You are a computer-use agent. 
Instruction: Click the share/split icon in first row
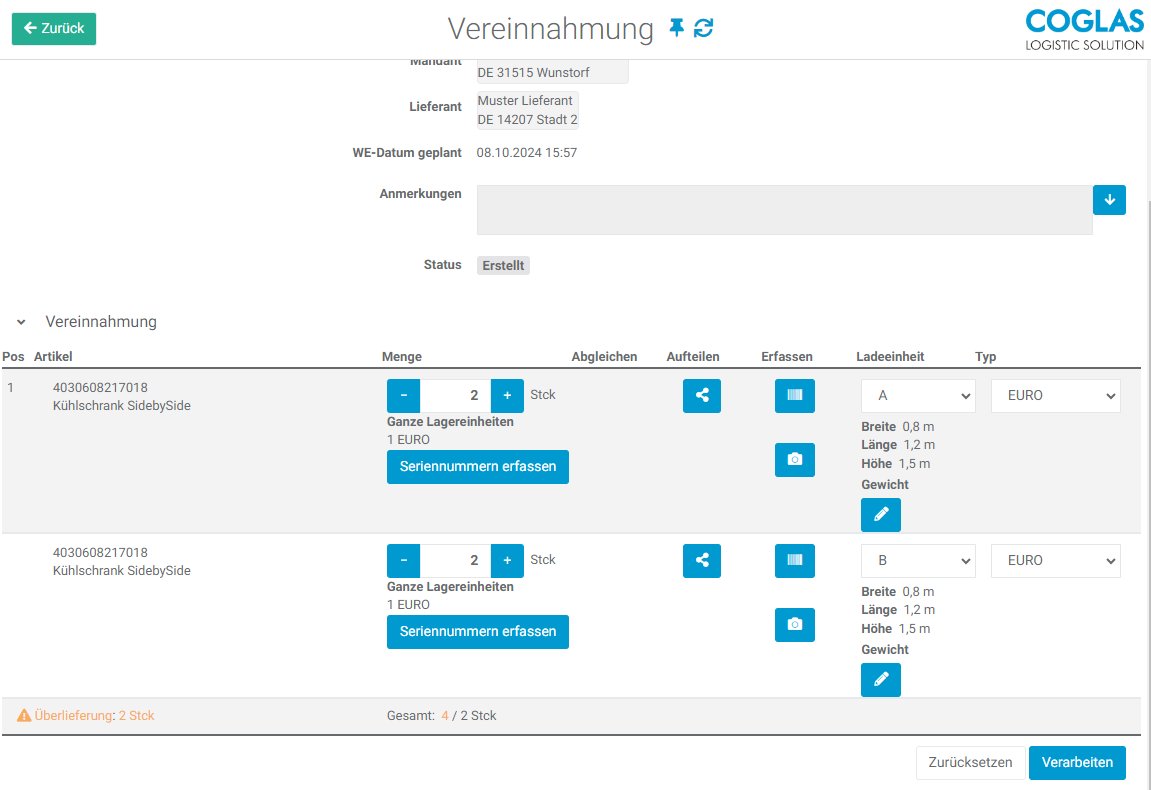tap(702, 396)
